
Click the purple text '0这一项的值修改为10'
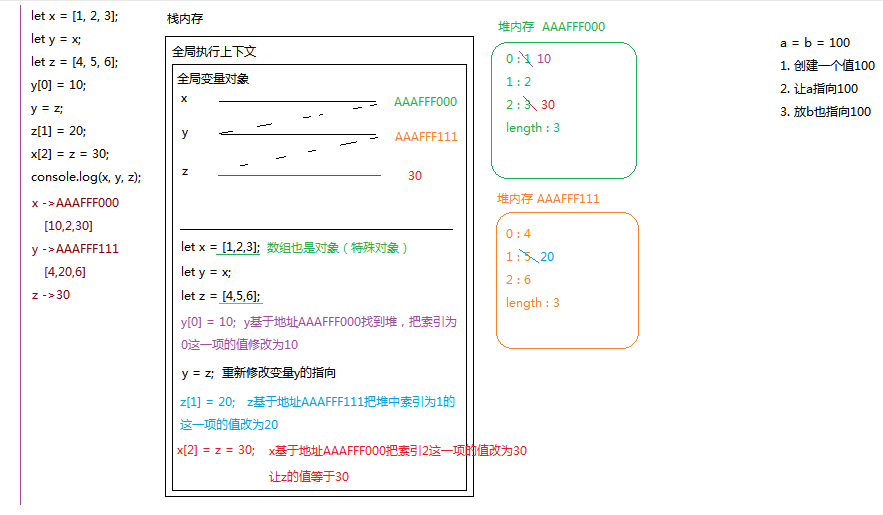tap(239, 344)
